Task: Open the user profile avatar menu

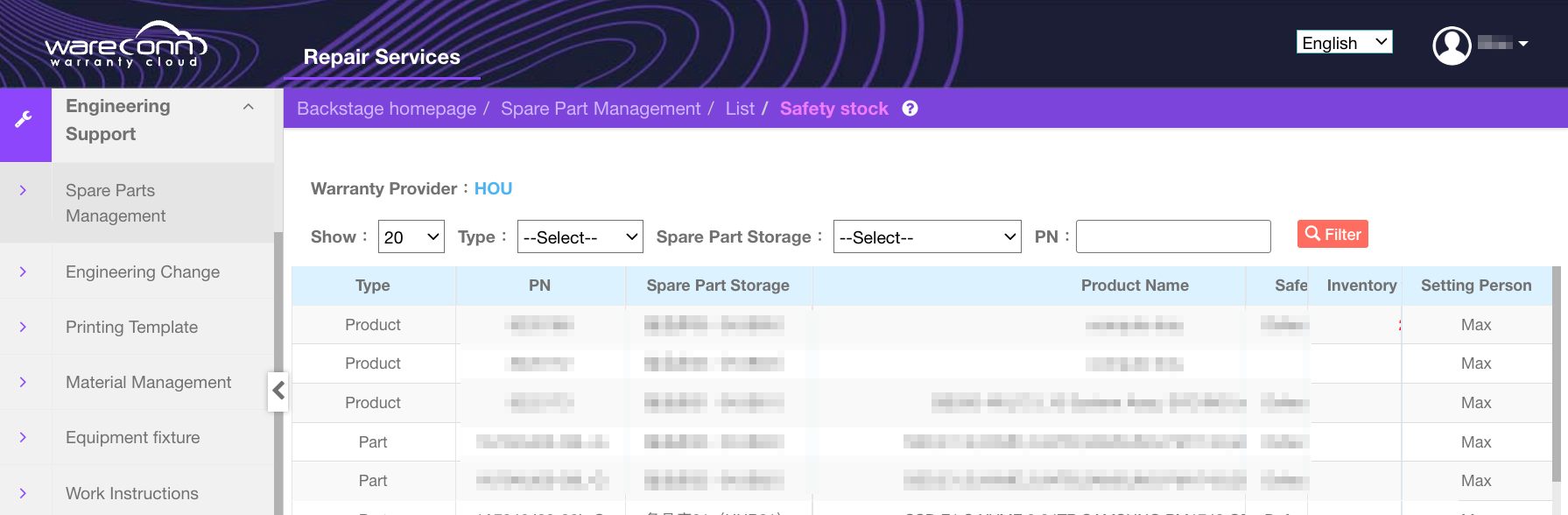Action: [1452, 46]
